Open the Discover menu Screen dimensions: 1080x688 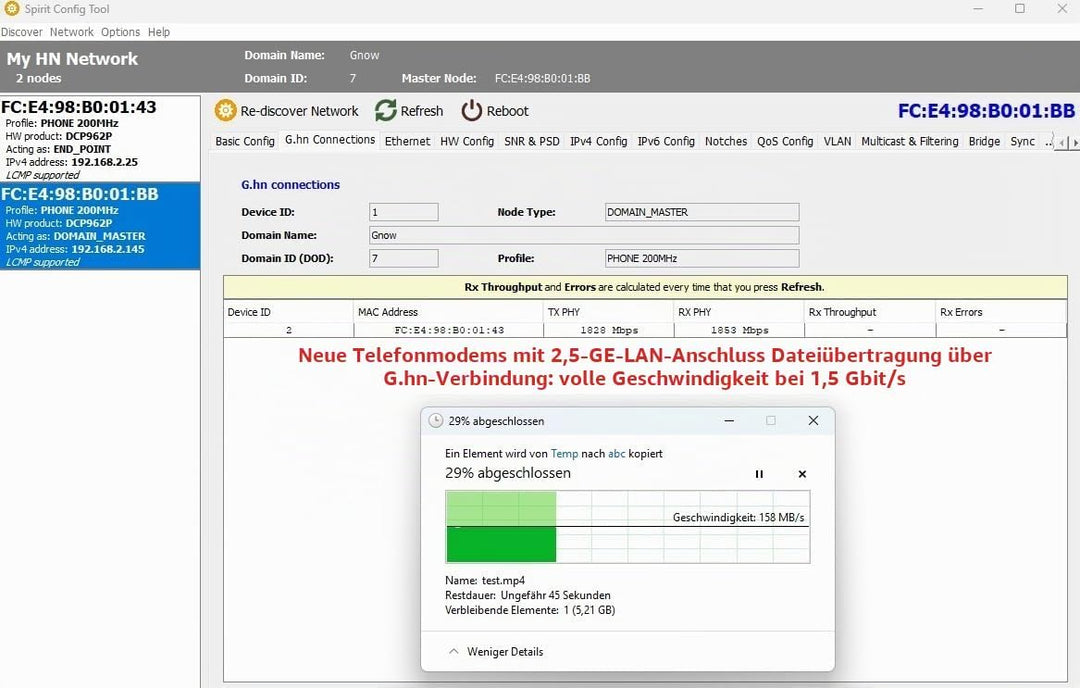(21, 32)
